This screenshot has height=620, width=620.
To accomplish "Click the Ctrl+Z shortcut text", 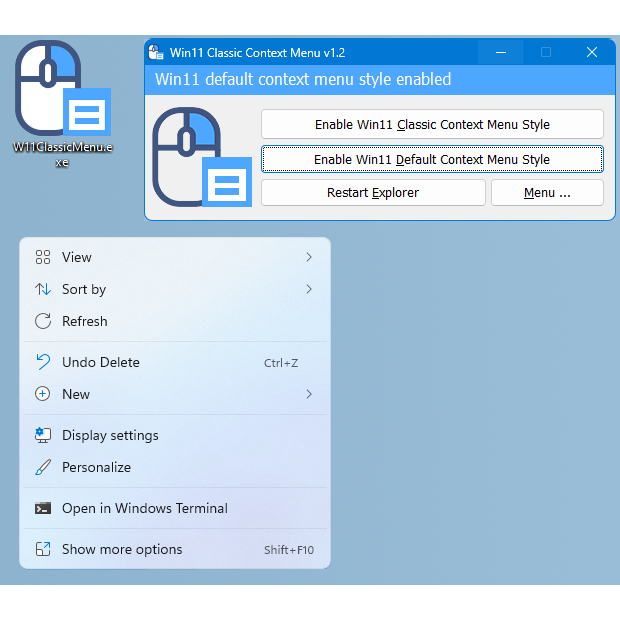I will [x=281, y=363].
